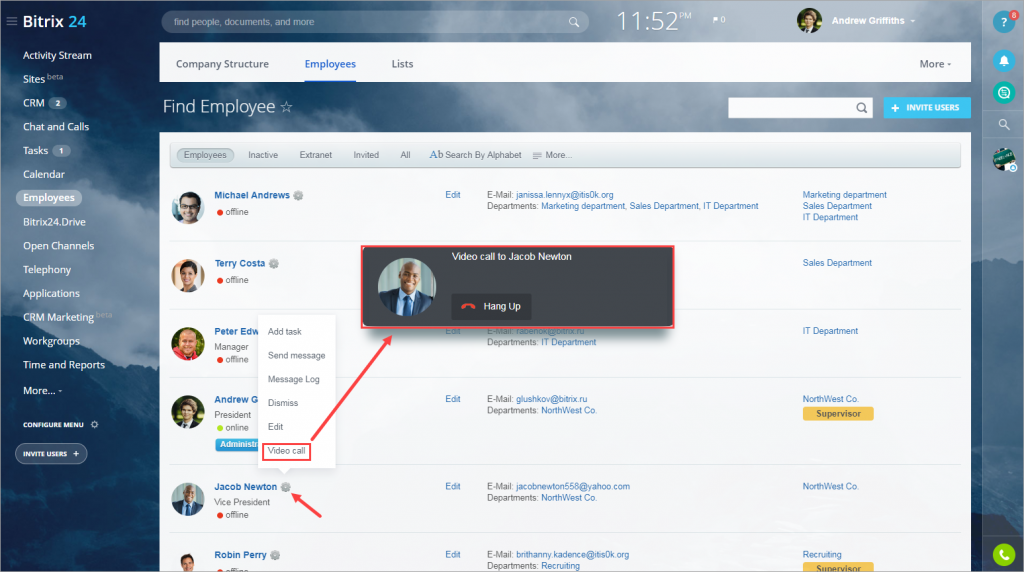The width and height of the screenshot is (1024, 572).
Task: Choose Message Log from context menu
Action: pos(294,379)
